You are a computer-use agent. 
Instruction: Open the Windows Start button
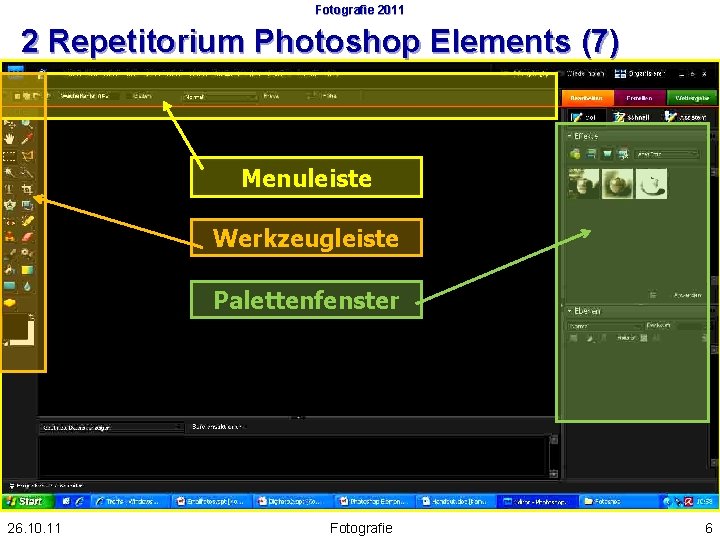pos(28,501)
